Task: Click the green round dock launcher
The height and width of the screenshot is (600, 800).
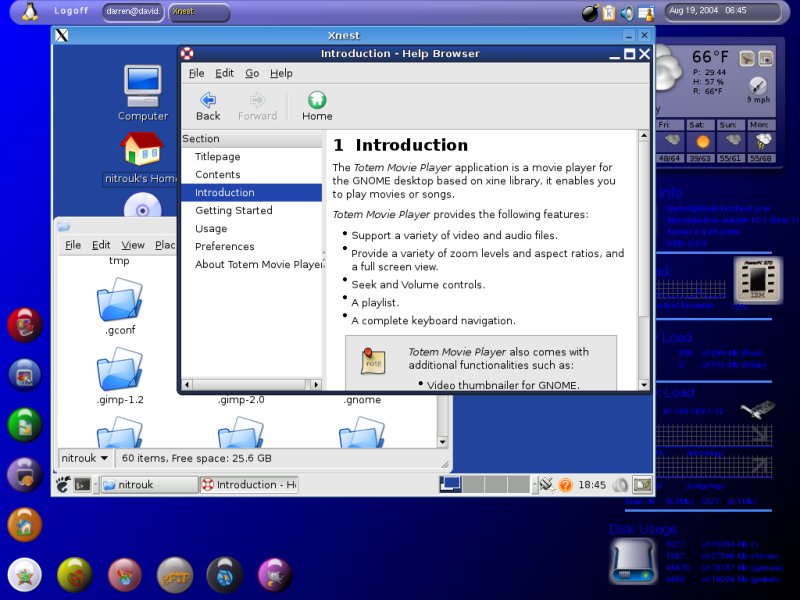Action: (24, 424)
